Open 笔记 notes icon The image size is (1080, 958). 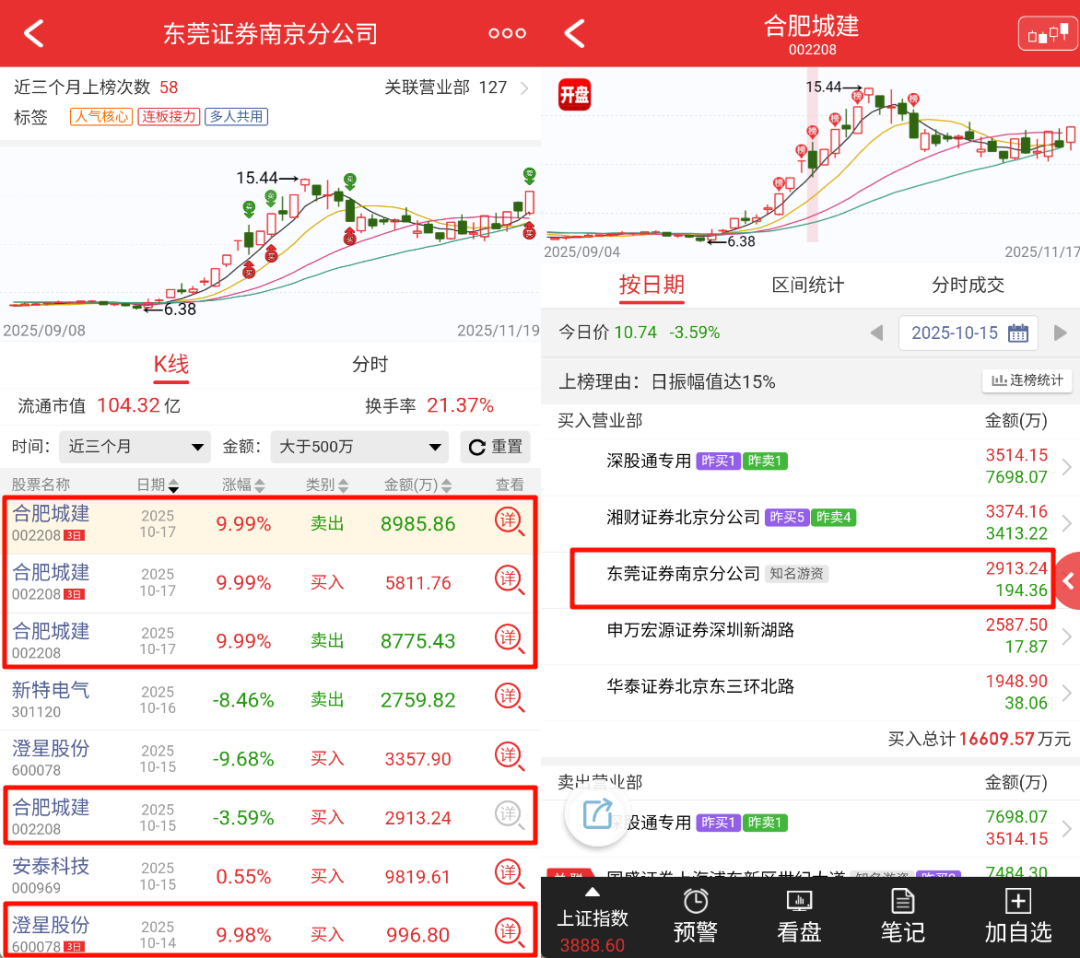click(902, 901)
